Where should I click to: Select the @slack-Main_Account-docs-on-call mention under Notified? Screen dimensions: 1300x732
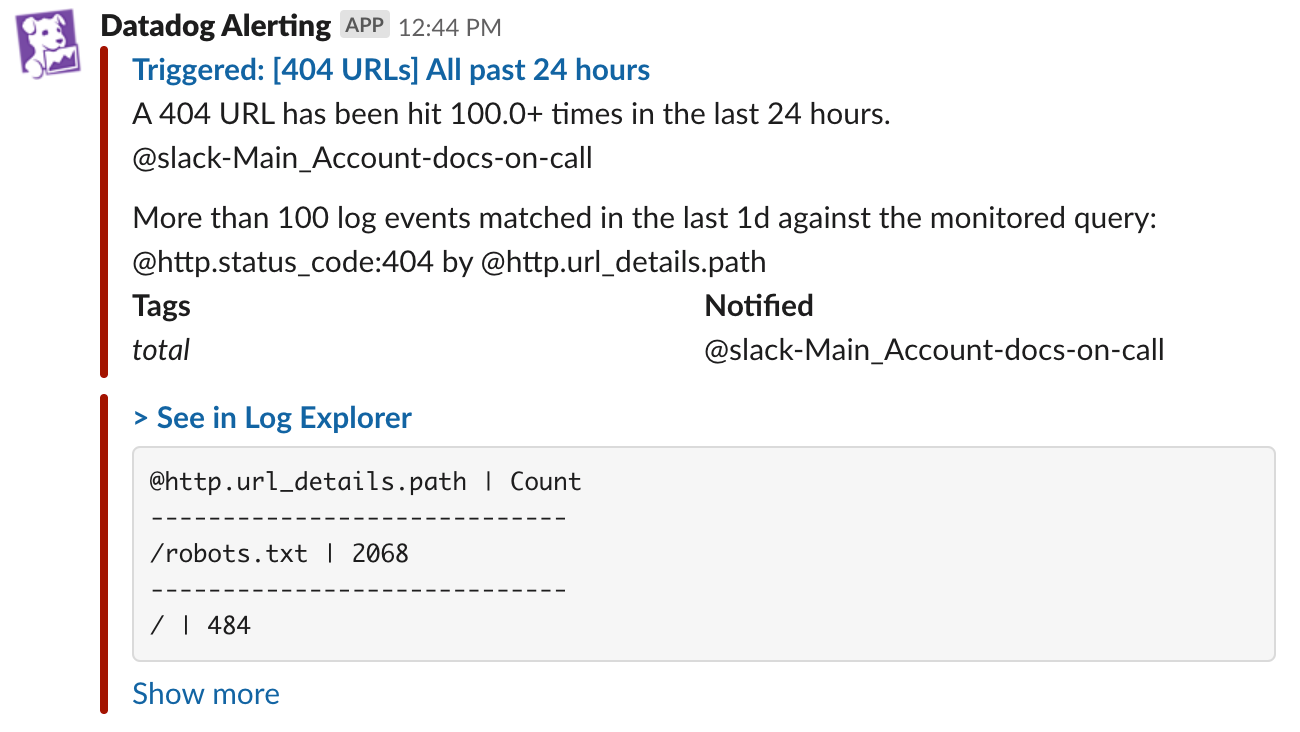(x=934, y=350)
